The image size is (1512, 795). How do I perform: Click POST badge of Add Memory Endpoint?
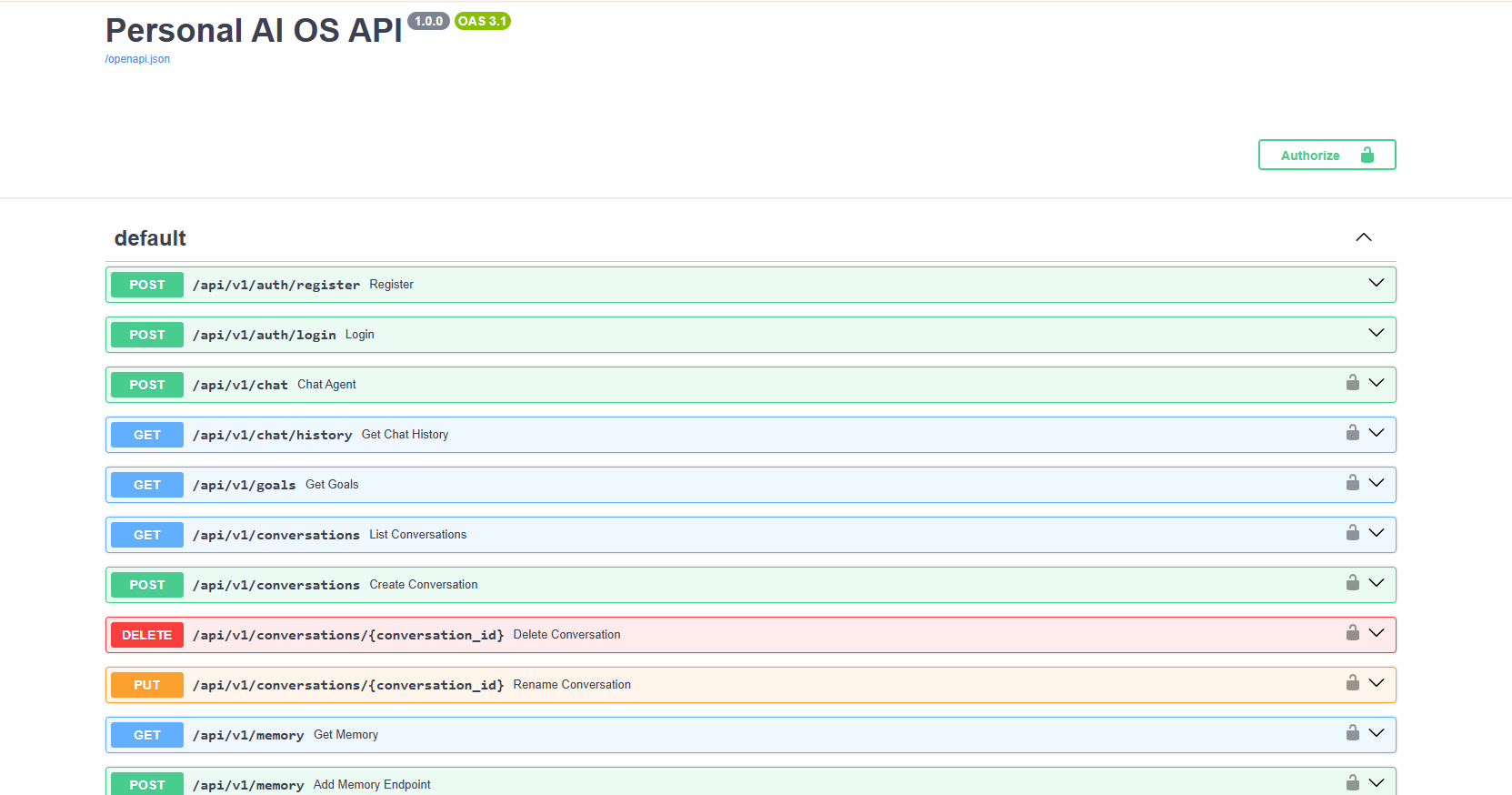pyautogui.click(x=147, y=784)
